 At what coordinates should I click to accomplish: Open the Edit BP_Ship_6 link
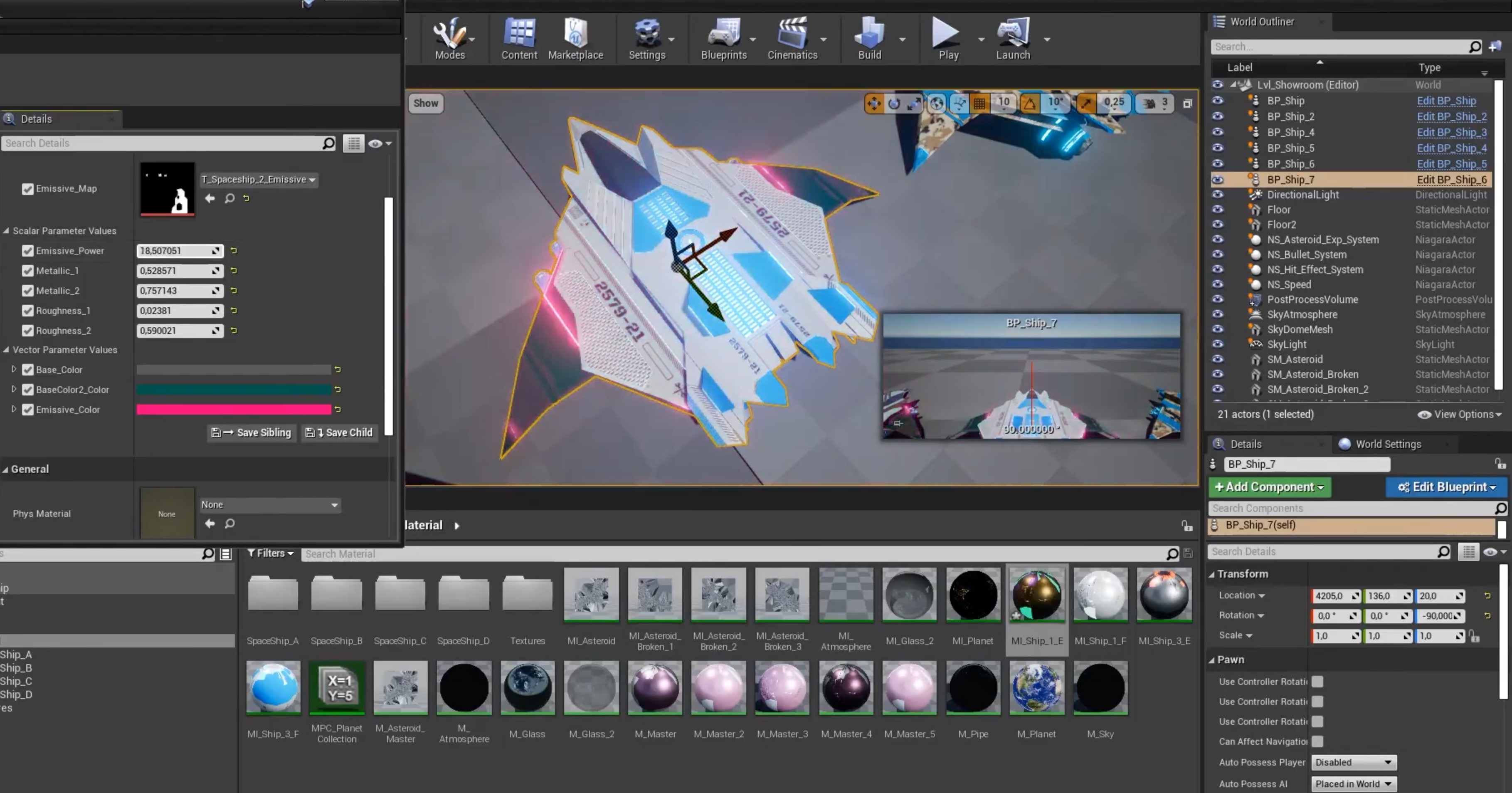pyautogui.click(x=1451, y=180)
